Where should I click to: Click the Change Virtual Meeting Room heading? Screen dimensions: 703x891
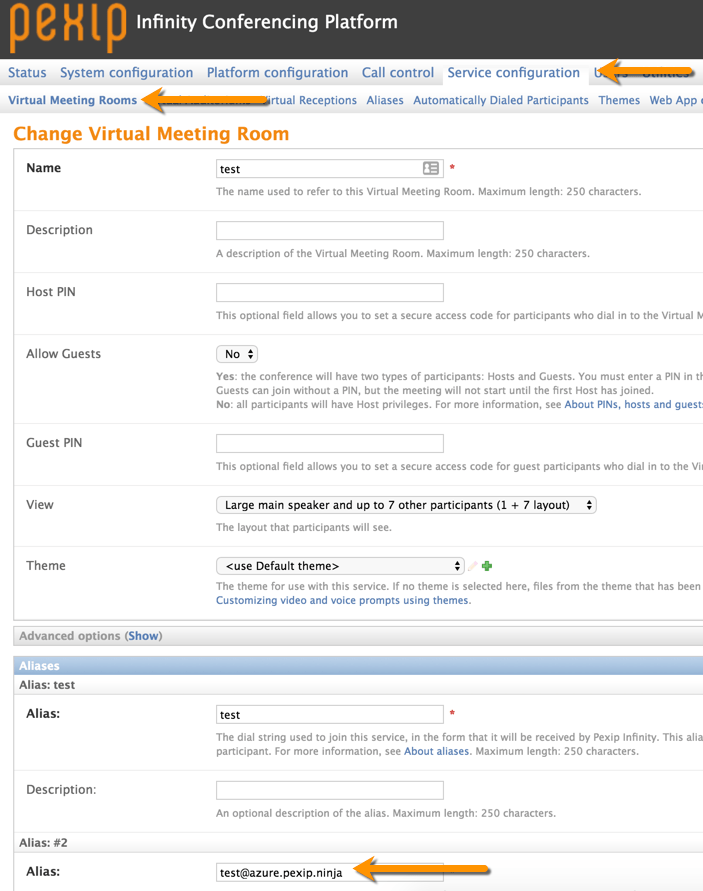click(151, 134)
